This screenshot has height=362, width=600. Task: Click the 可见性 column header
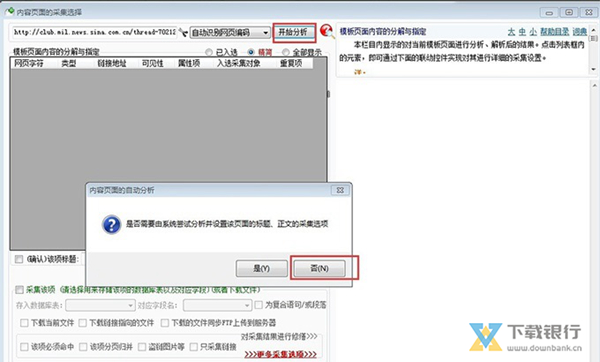click(x=153, y=64)
